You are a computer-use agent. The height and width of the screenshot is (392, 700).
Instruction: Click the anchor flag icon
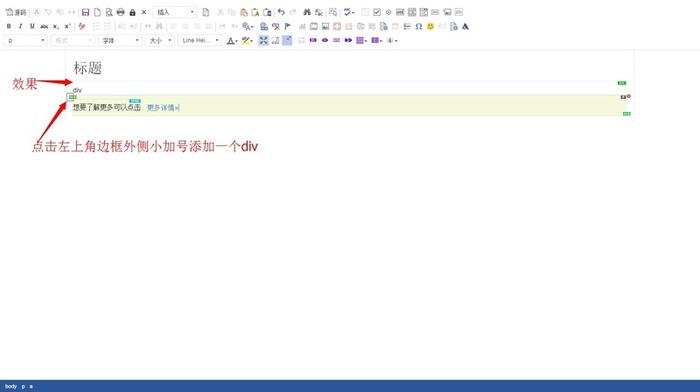click(x=288, y=26)
